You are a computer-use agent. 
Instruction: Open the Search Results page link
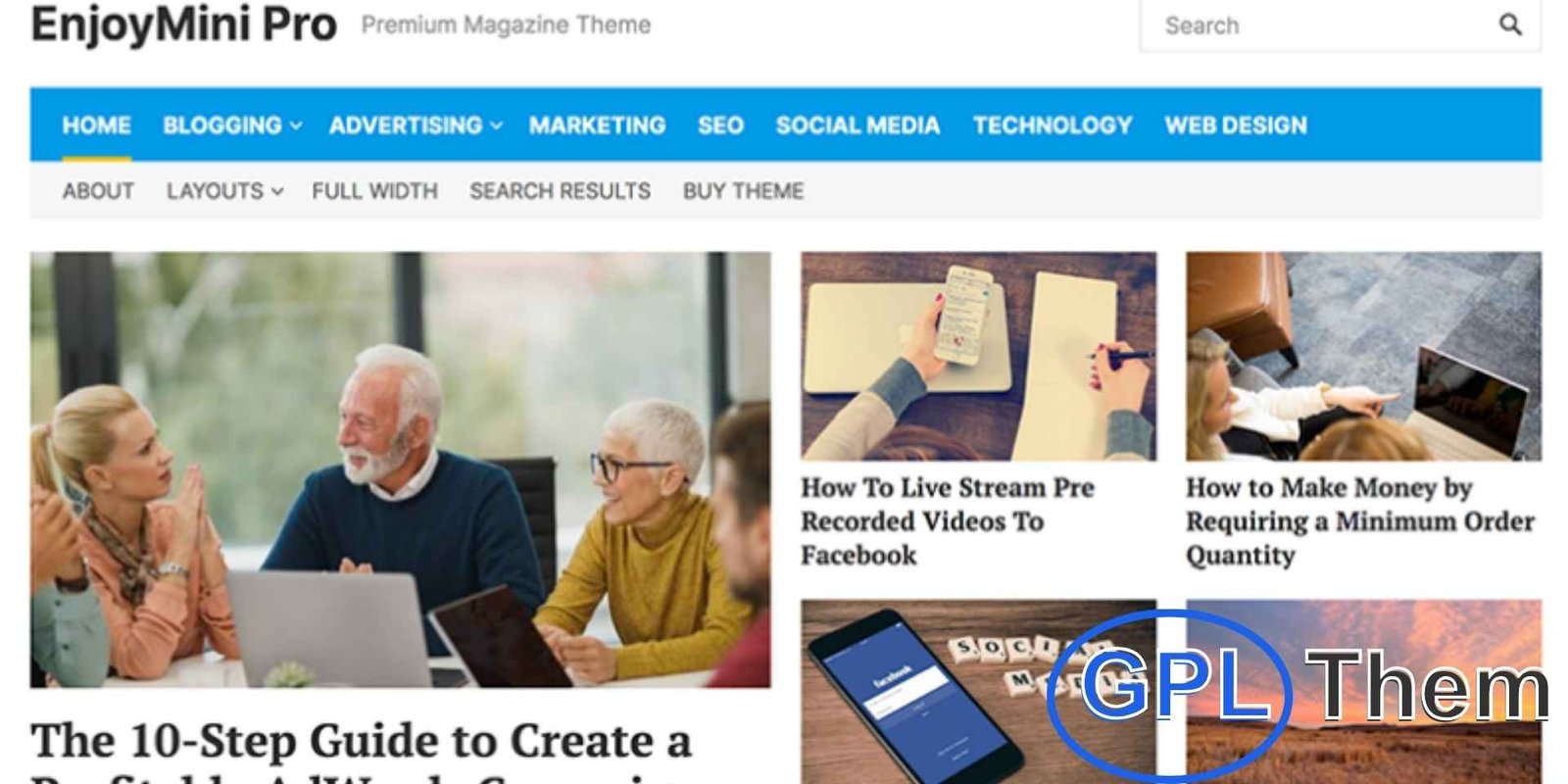click(x=560, y=191)
